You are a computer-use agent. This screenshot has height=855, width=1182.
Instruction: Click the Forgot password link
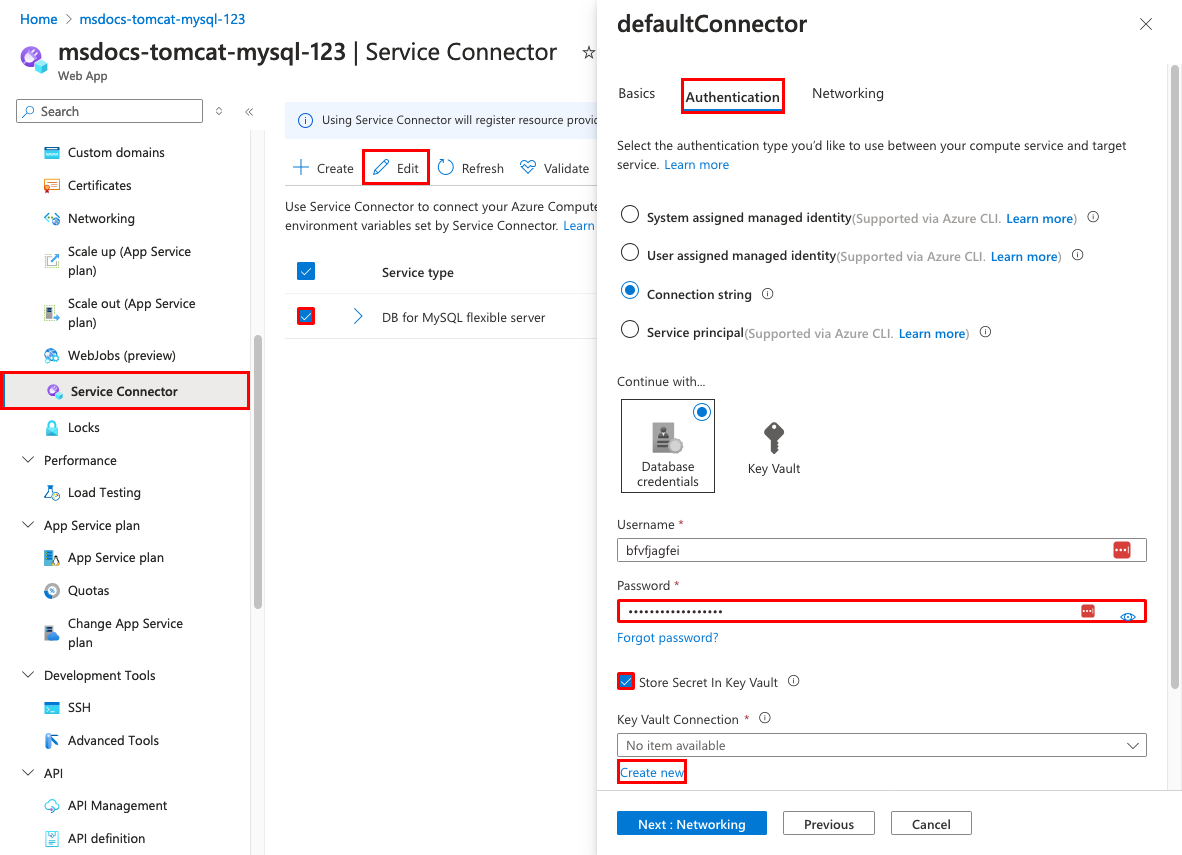coord(666,637)
